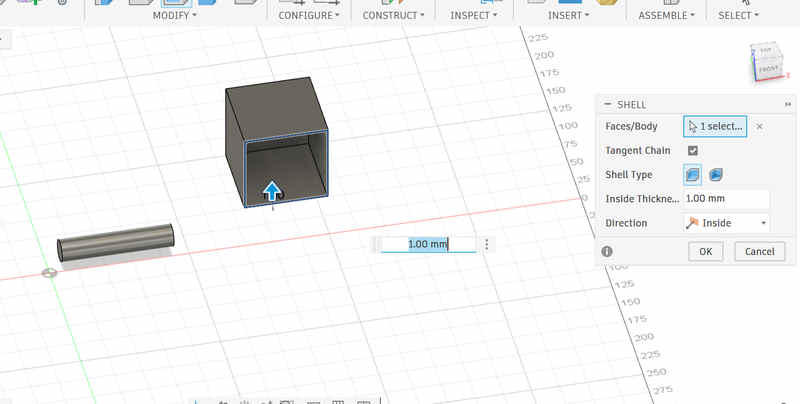Open the ASSEMBLE dropdown menu
This screenshot has width=800, height=404.
[x=666, y=15]
